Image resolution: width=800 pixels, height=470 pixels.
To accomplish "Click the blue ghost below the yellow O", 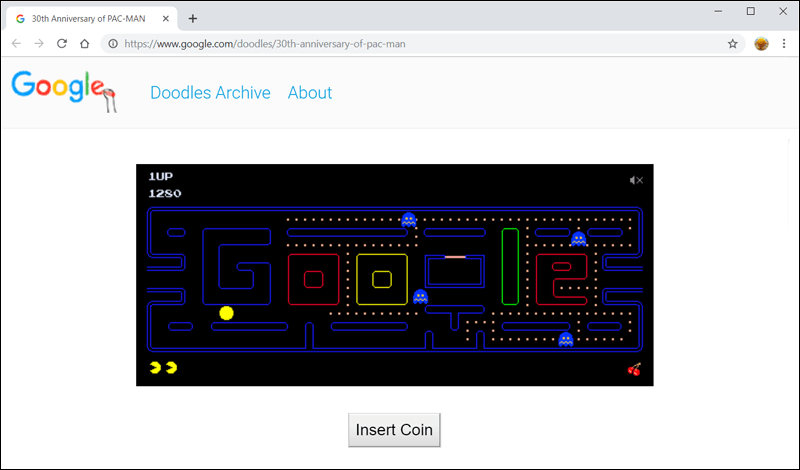I will tap(420, 296).
